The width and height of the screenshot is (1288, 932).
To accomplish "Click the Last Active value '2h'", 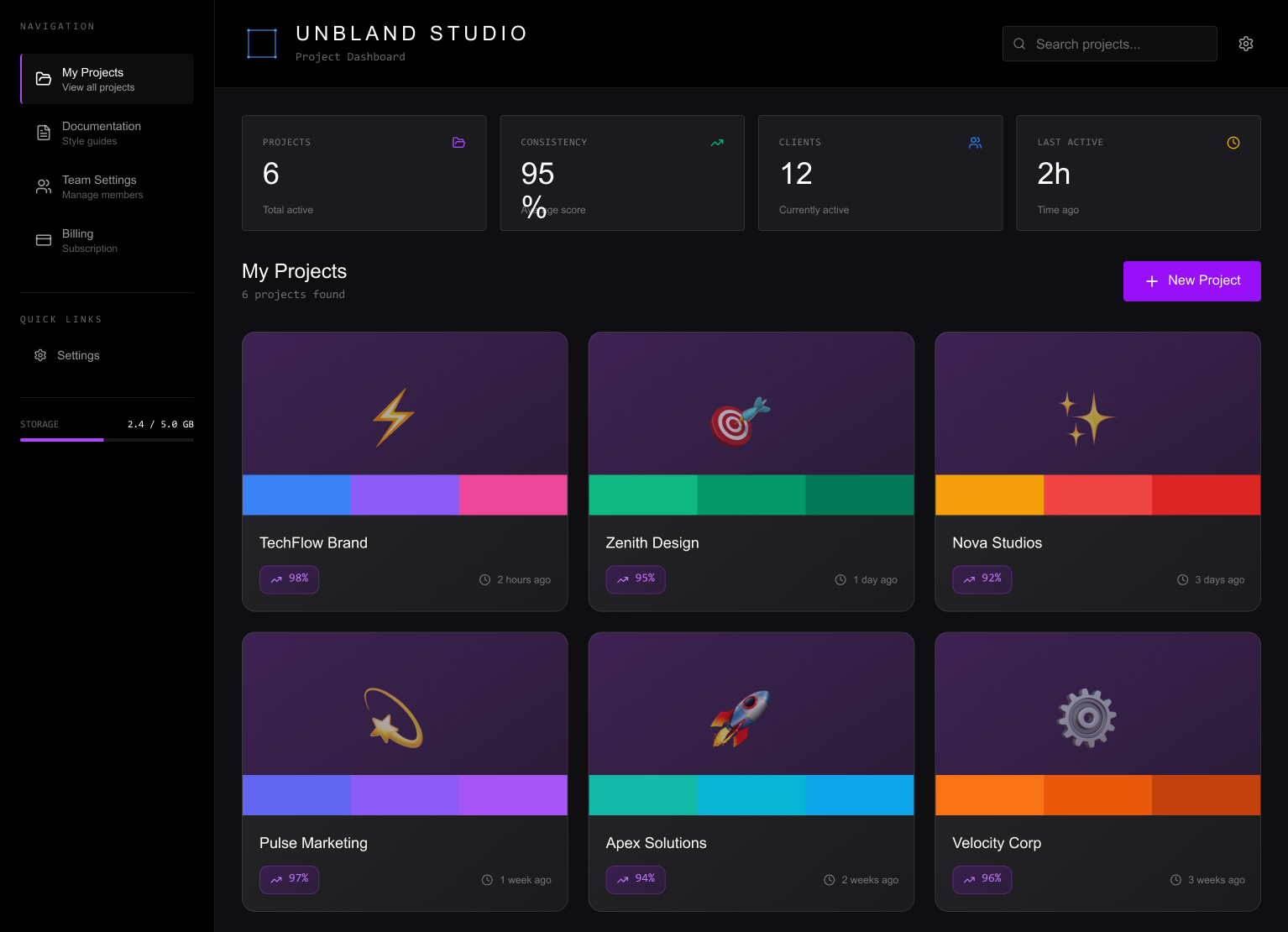I will pos(1054,174).
